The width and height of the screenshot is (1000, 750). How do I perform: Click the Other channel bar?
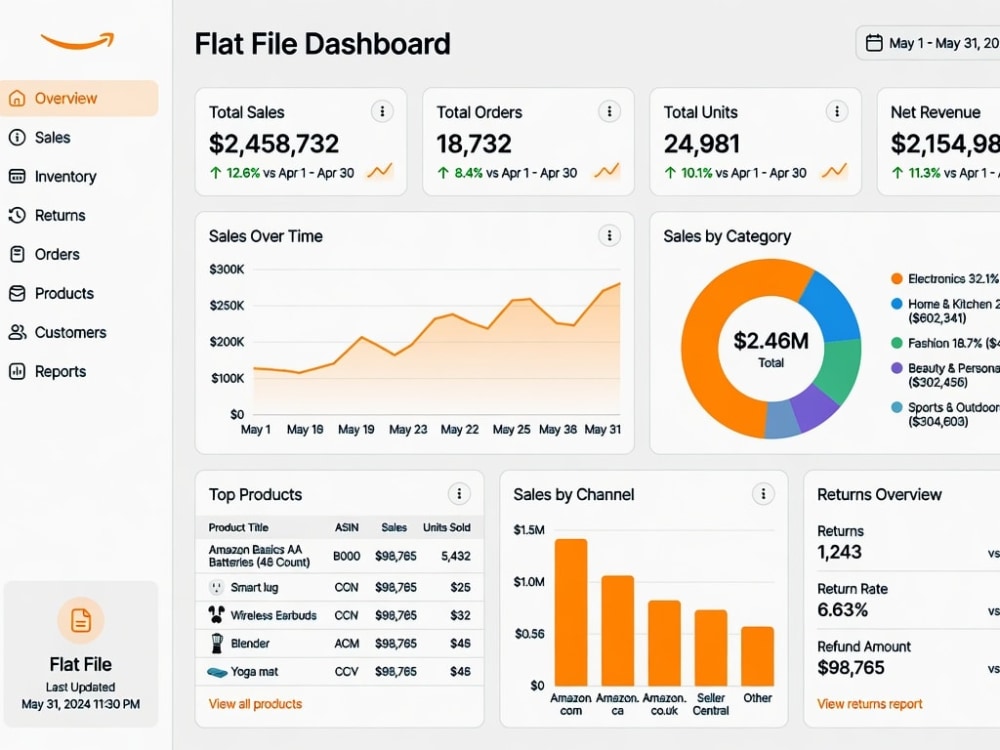(758, 656)
